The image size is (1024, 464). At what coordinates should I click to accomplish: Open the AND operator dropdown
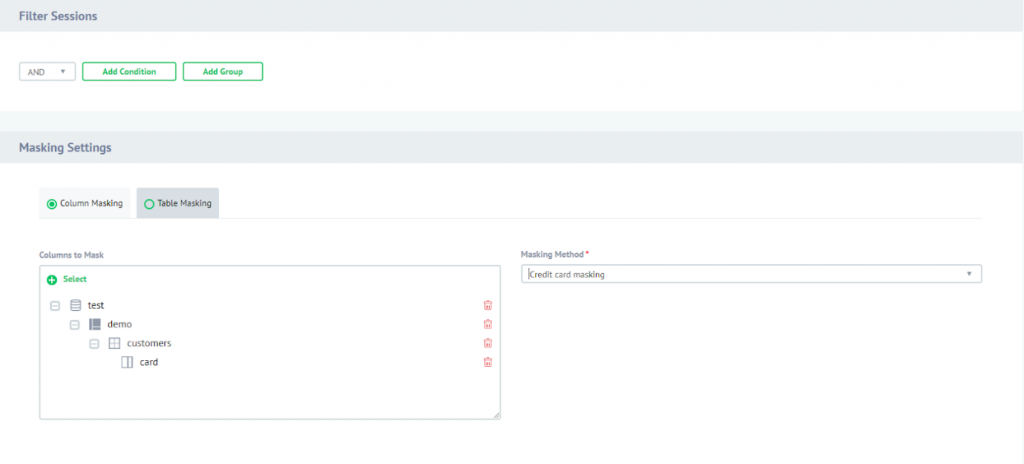47,72
